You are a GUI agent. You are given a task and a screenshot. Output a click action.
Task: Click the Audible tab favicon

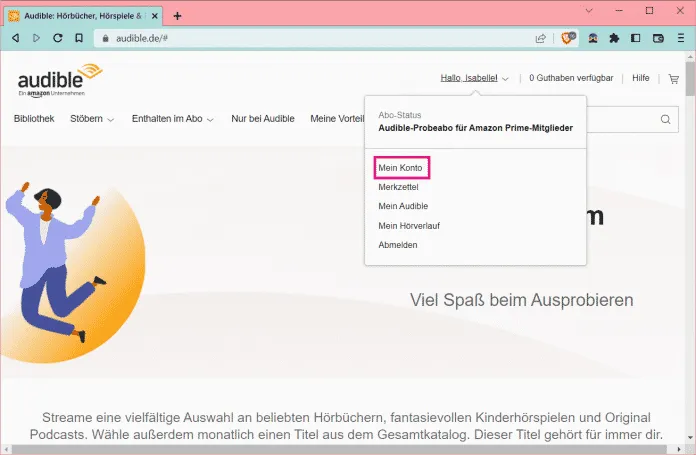click(x=14, y=16)
